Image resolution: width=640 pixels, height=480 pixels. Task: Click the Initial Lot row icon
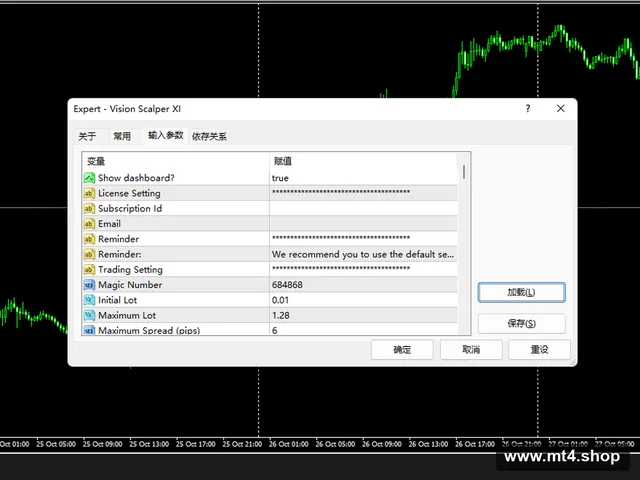pos(89,300)
